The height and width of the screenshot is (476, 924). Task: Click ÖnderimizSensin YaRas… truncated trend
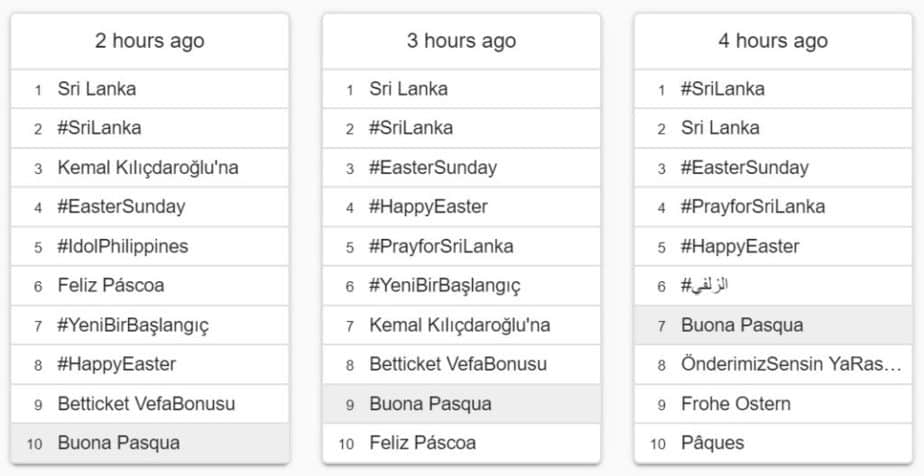coord(773,364)
